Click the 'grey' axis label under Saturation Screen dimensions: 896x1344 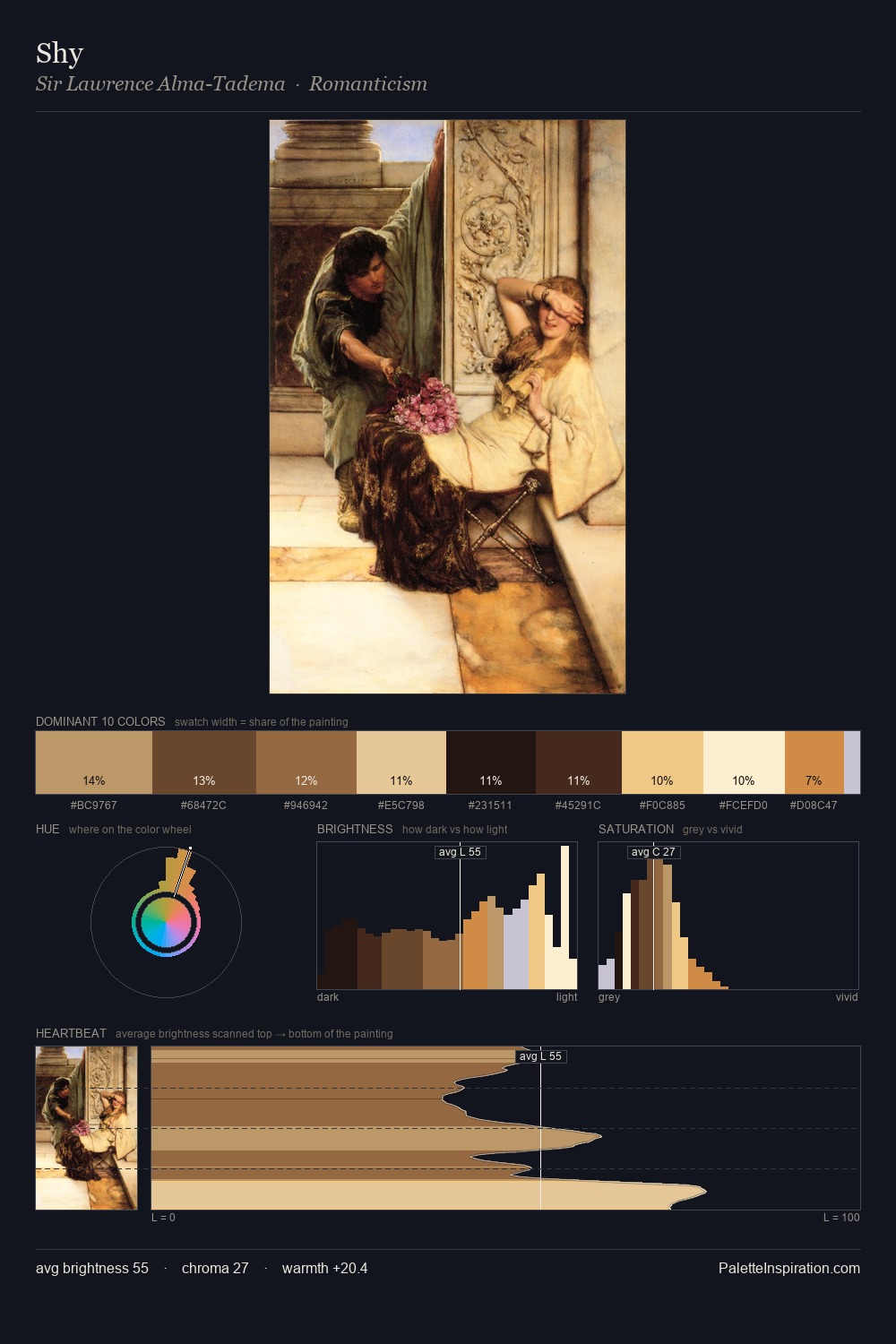pyautogui.click(x=609, y=996)
